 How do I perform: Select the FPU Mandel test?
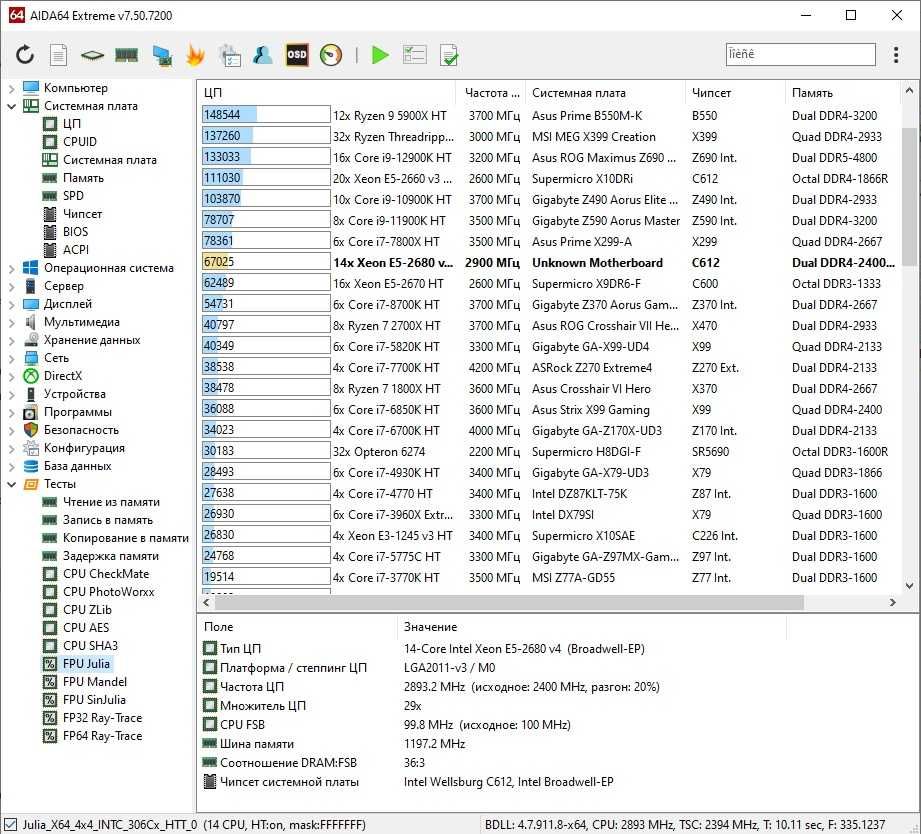(x=95, y=682)
